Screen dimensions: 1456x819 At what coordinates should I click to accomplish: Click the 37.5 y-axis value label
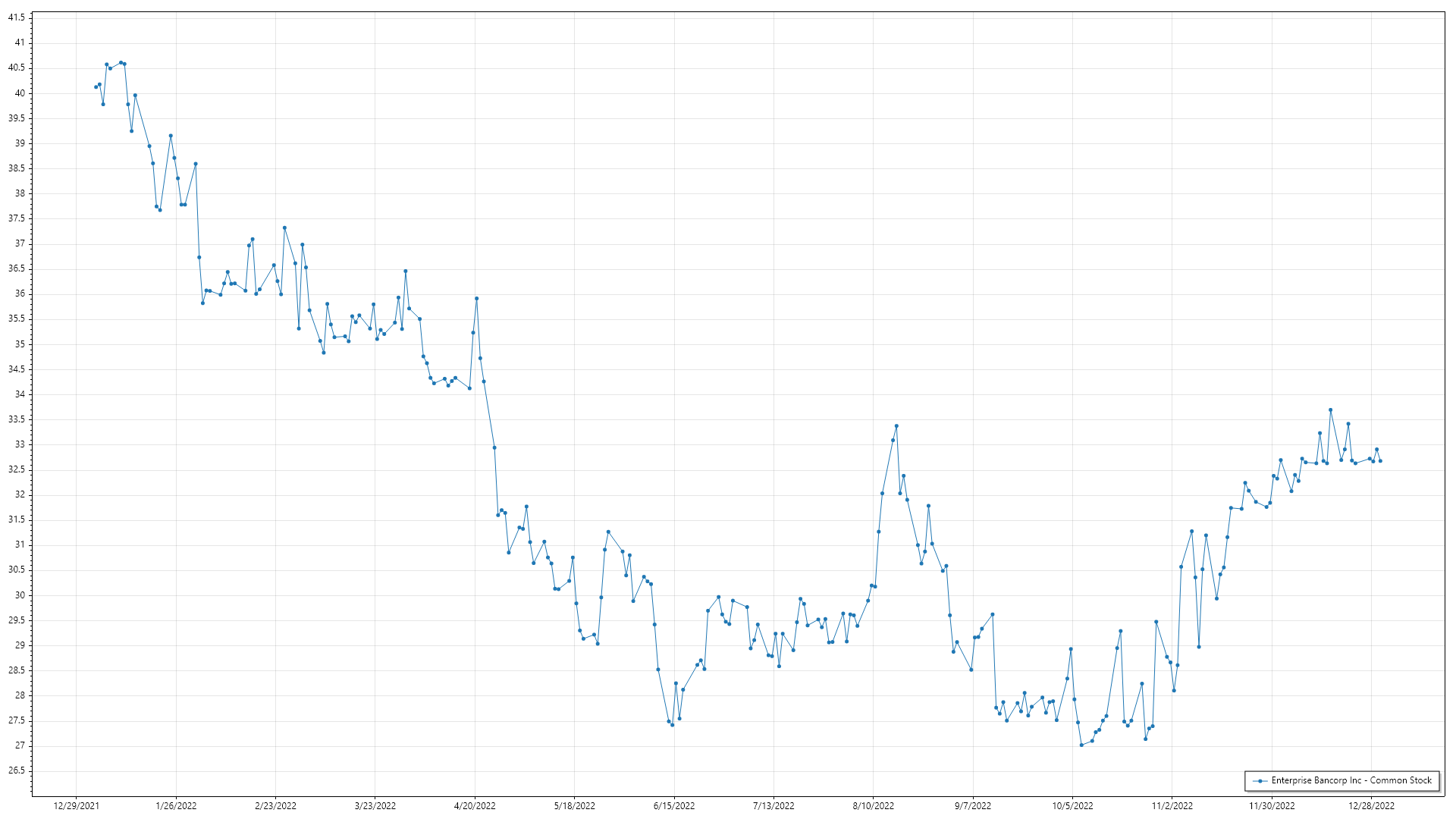(16, 218)
